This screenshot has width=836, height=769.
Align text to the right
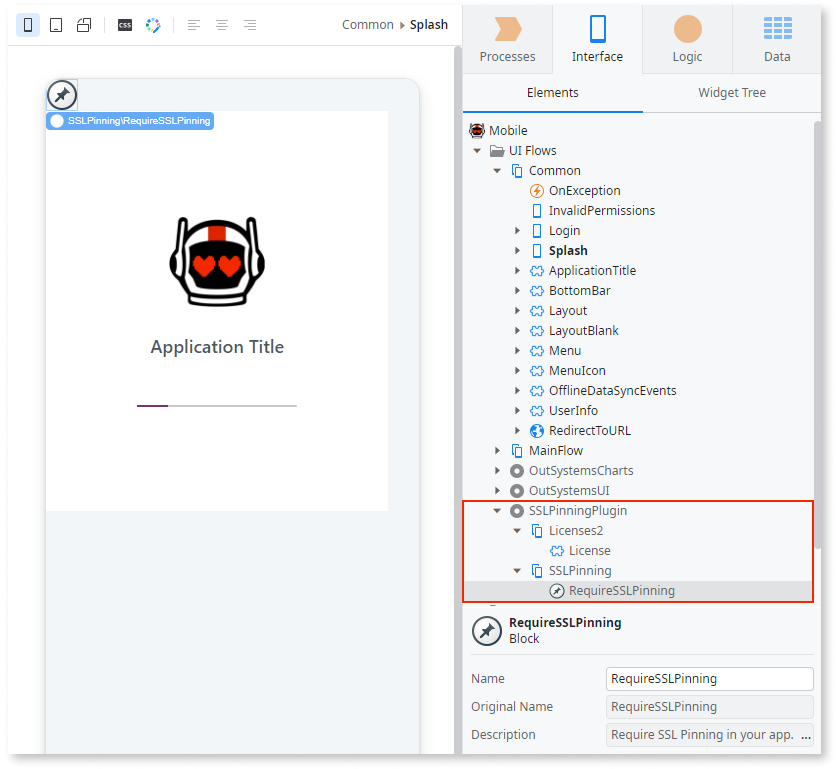pyautogui.click(x=248, y=24)
